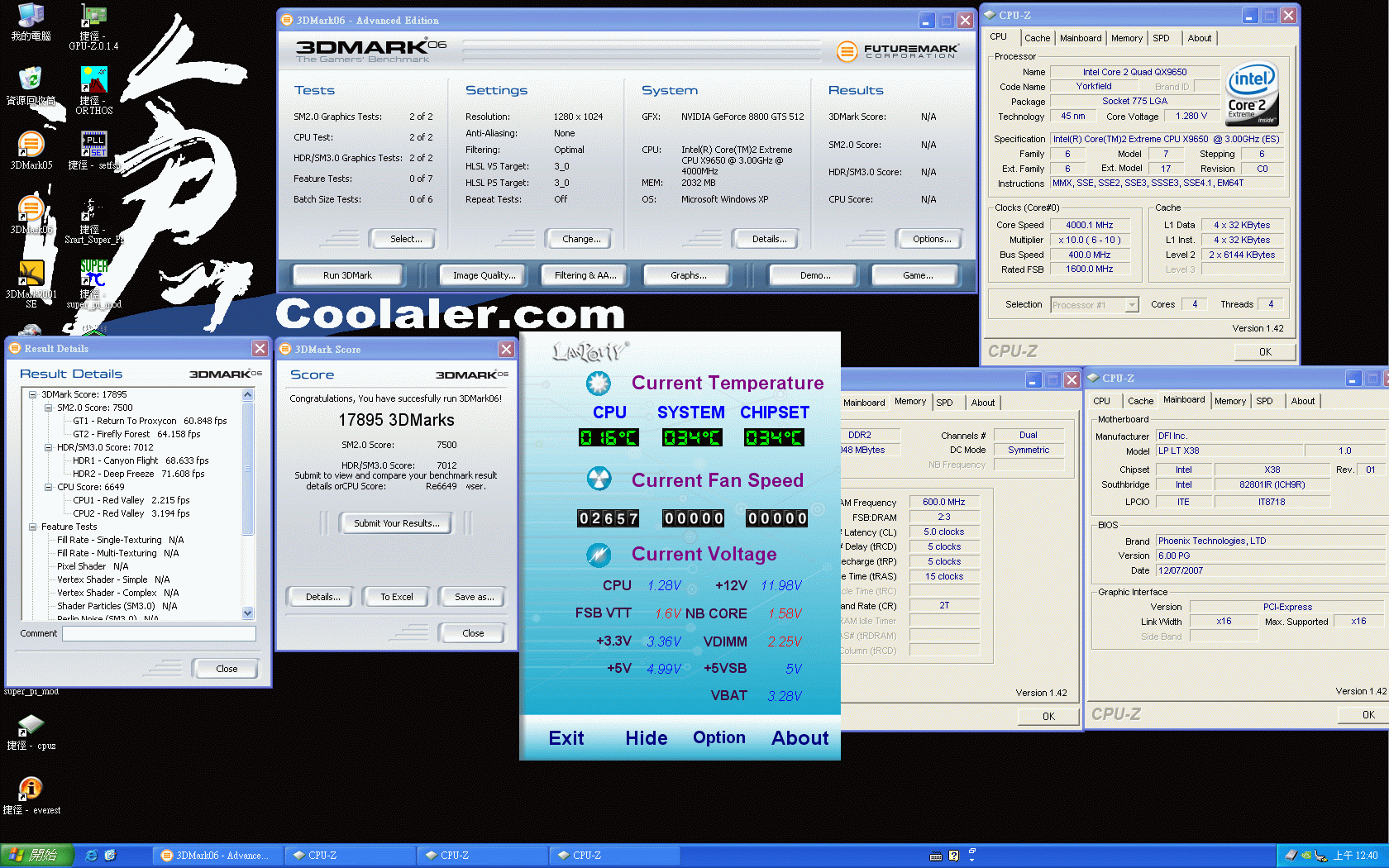Click the Submit Your Results... button
The height and width of the screenshot is (868, 1389).
click(397, 523)
